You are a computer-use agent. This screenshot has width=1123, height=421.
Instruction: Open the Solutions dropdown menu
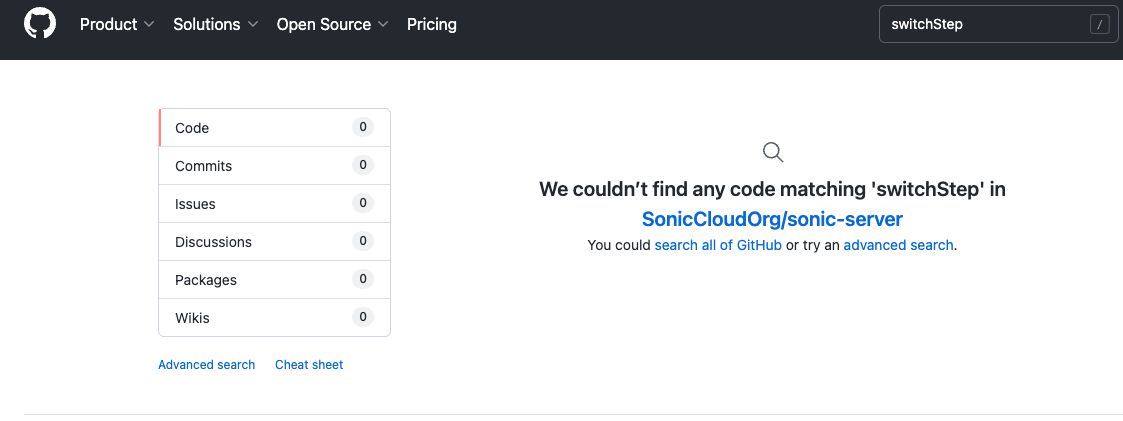pos(215,24)
